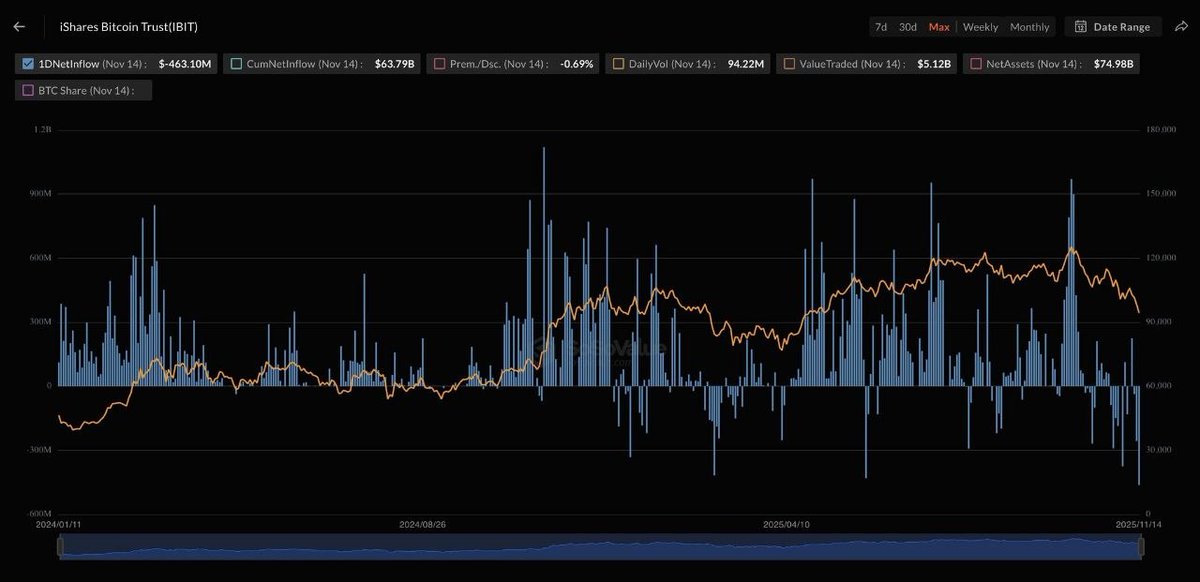Enable the CumNetInflow series checkbox
Screen dimensions: 1200x582
click(234, 63)
